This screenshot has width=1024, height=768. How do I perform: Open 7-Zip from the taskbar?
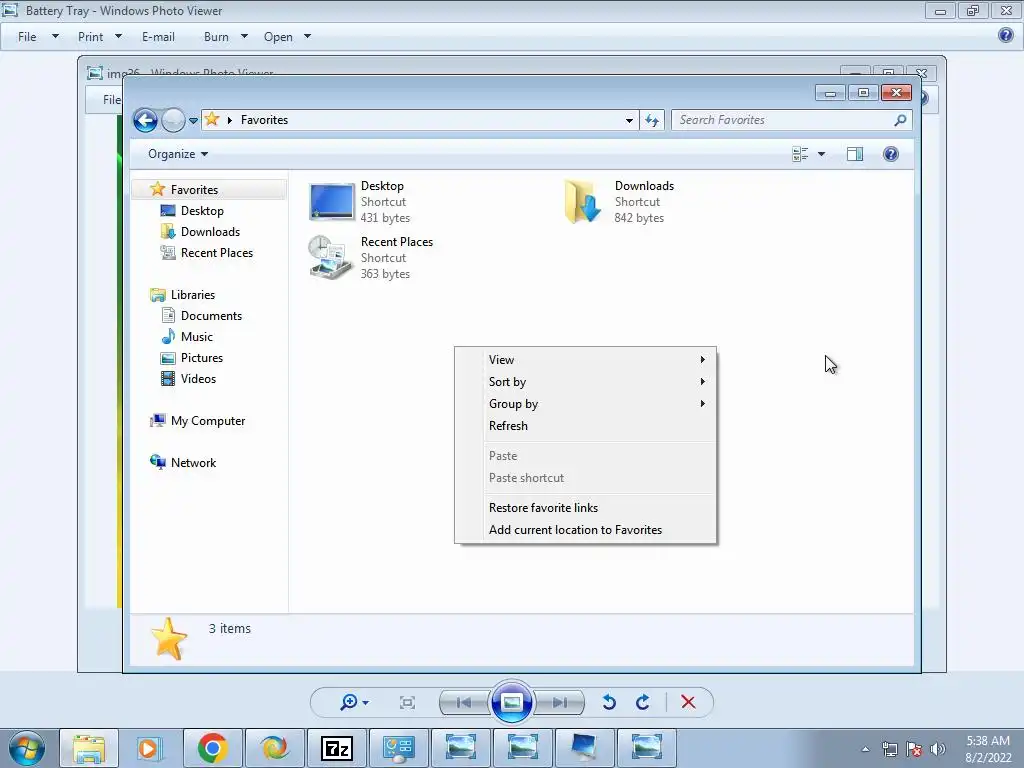click(x=337, y=748)
